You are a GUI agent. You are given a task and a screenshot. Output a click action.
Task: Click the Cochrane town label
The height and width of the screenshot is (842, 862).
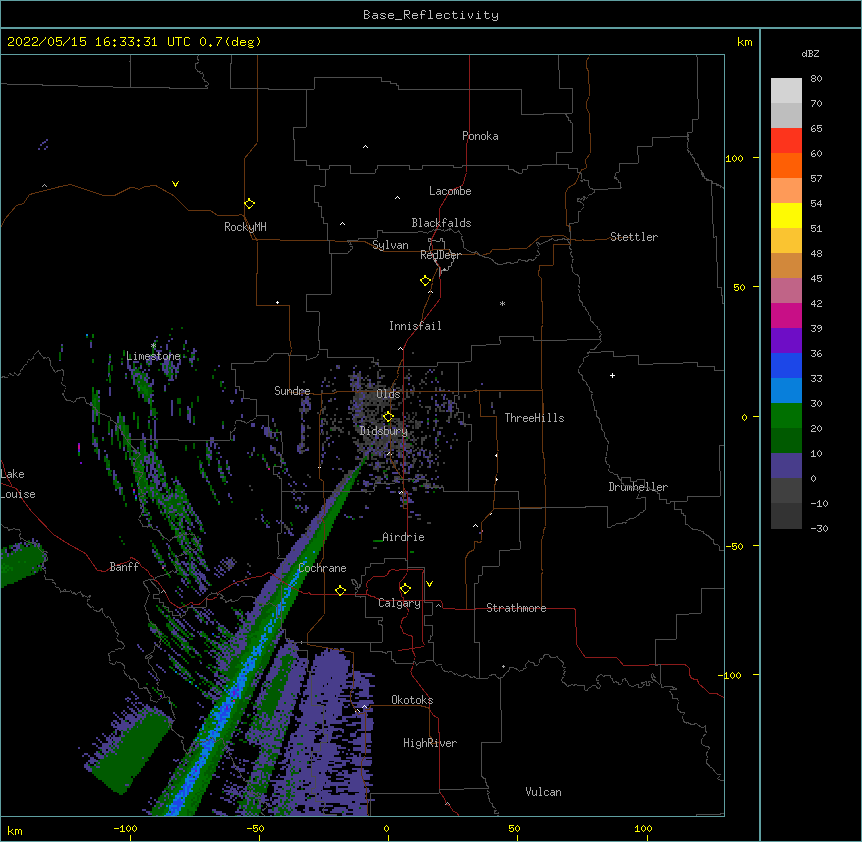click(x=322, y=568)
